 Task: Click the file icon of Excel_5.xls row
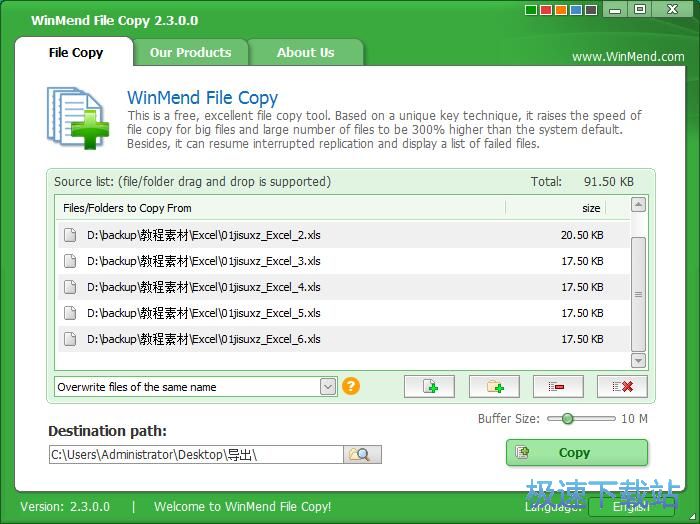tap(70, 313)
